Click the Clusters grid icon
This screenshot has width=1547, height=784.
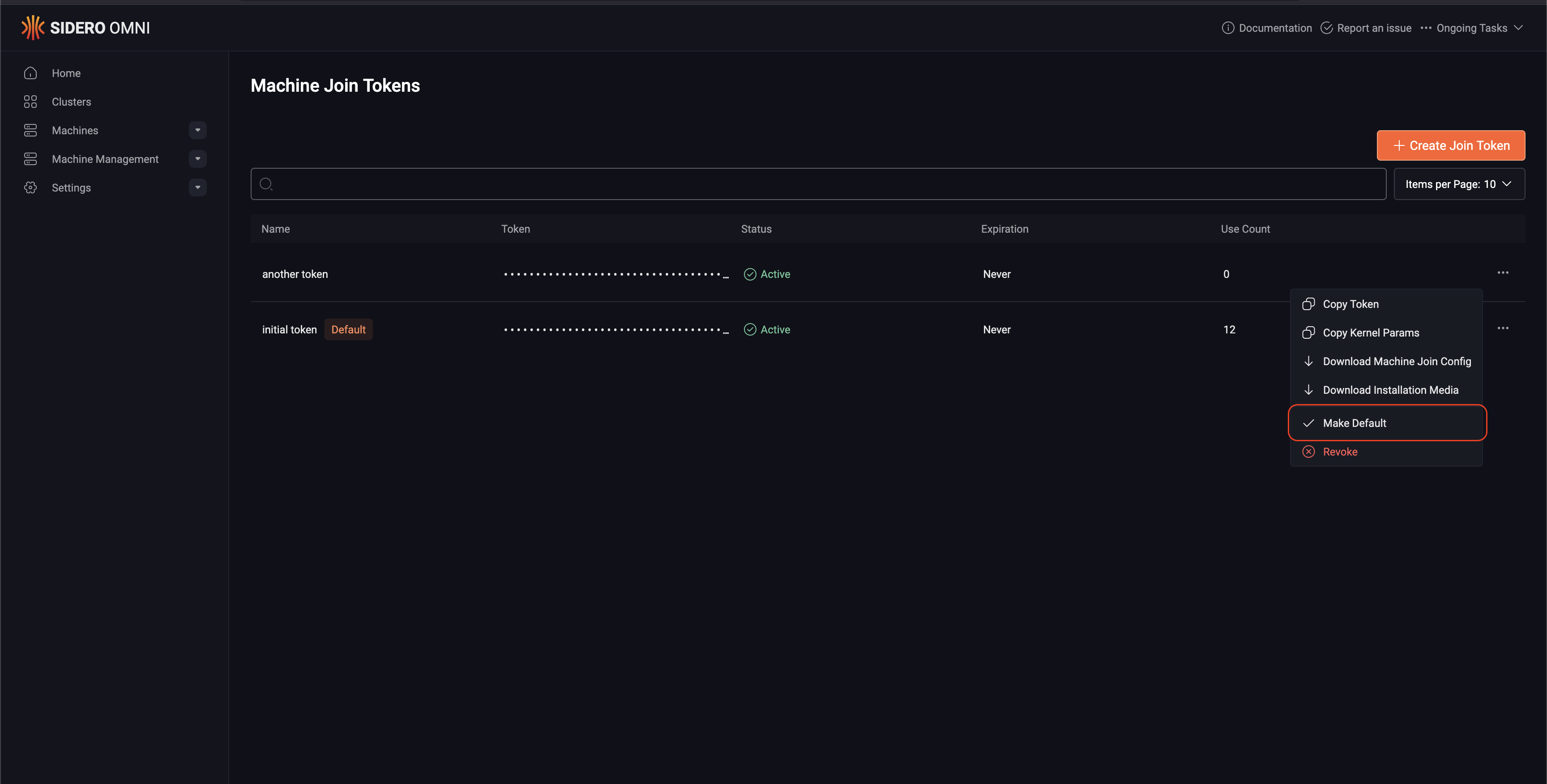point(30,102)
